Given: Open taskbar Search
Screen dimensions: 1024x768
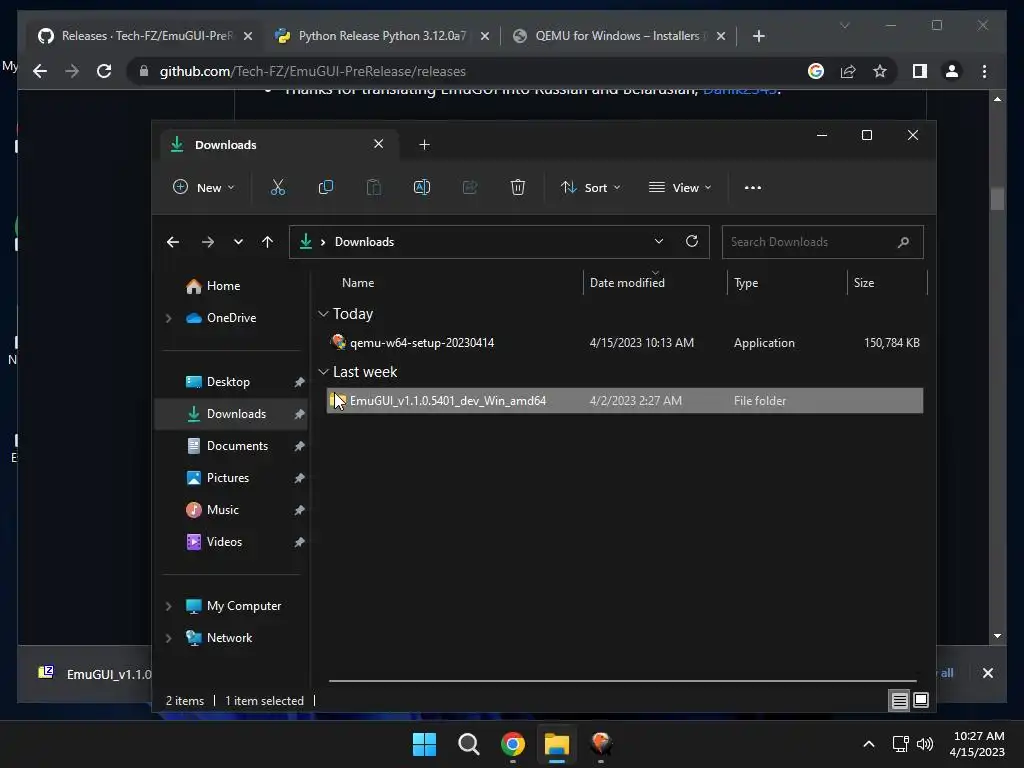Looking at the screenshot, I should 468,744.
